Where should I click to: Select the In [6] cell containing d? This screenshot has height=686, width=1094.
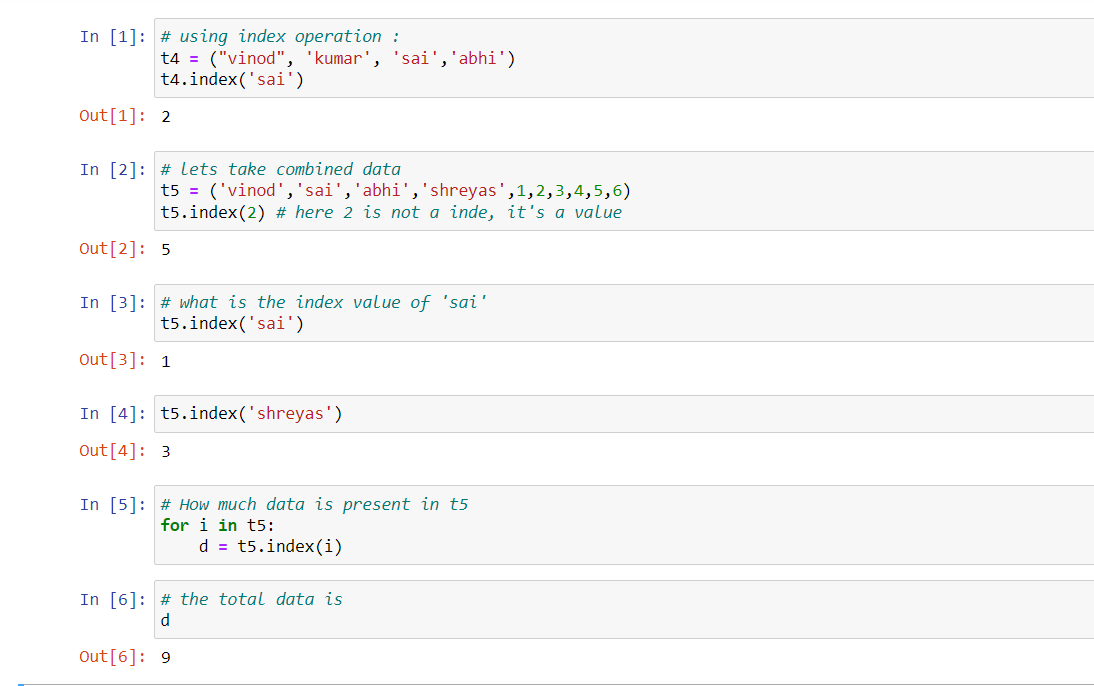624,609
